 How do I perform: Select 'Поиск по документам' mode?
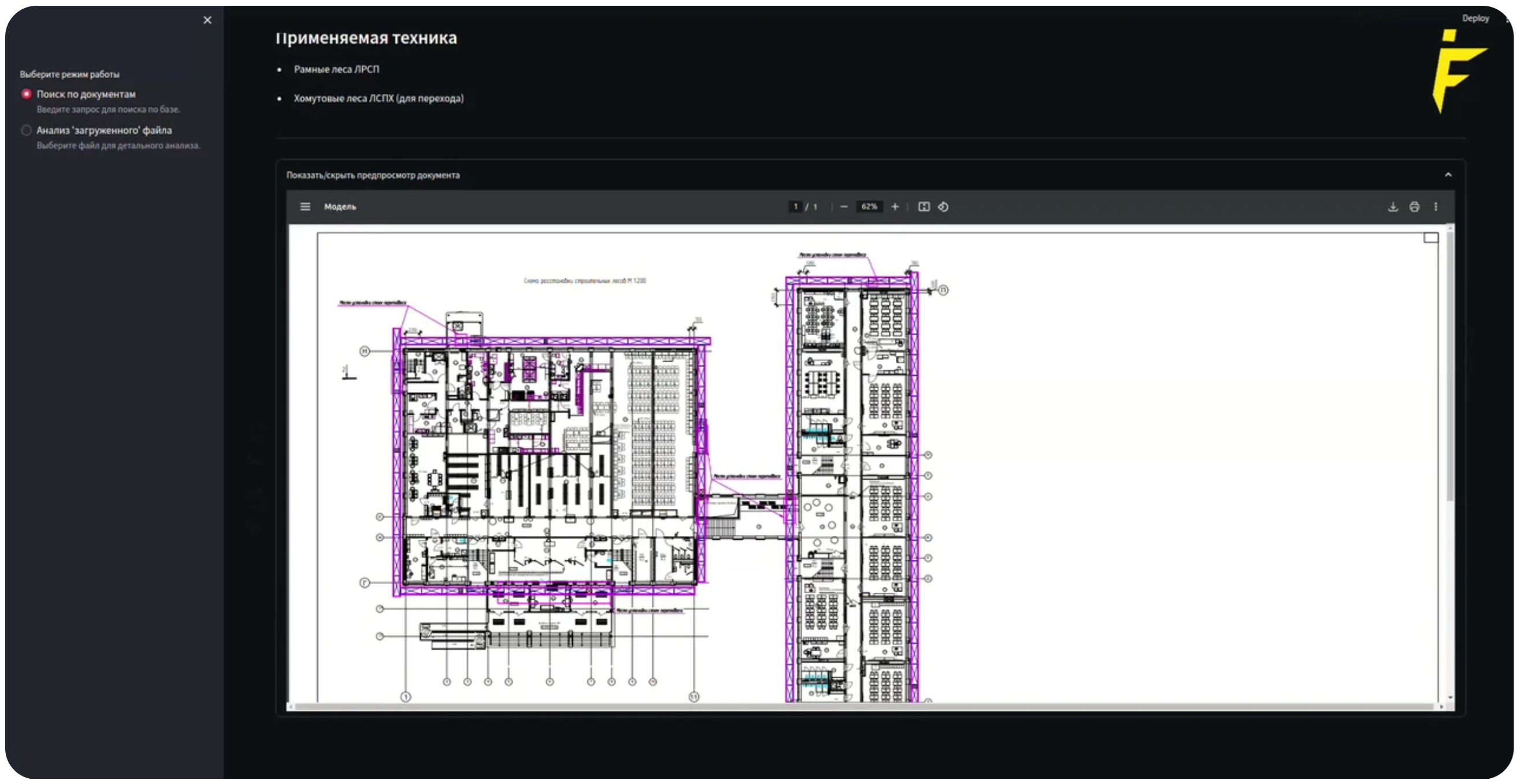tap(27, 94)
